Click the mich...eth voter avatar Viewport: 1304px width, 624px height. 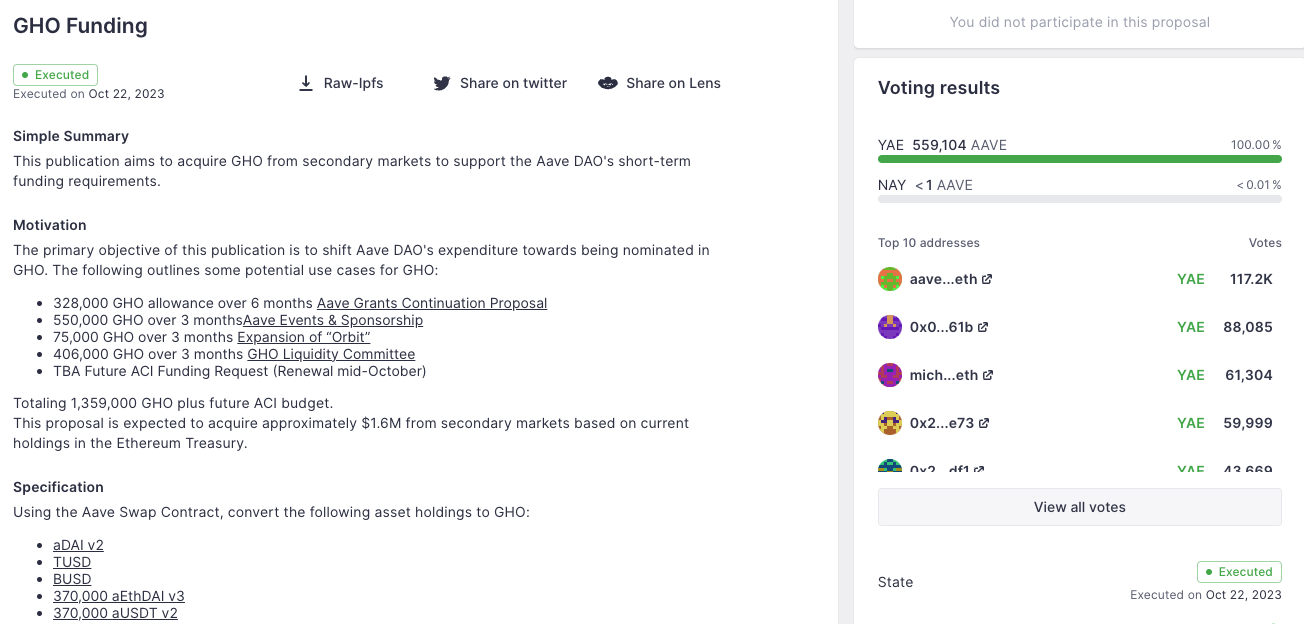[890, 375]
